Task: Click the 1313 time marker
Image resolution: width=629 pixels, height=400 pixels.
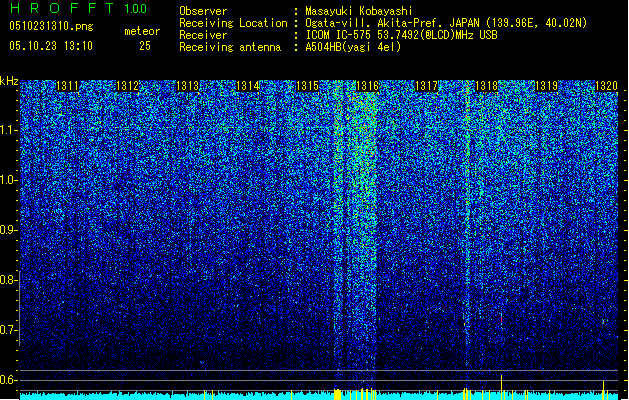Action: 187,86
